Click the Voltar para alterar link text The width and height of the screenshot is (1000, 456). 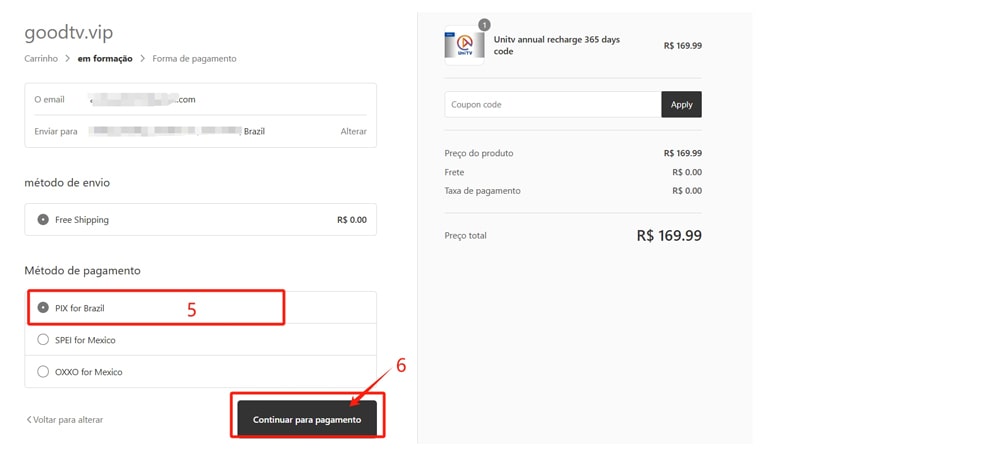68,420
